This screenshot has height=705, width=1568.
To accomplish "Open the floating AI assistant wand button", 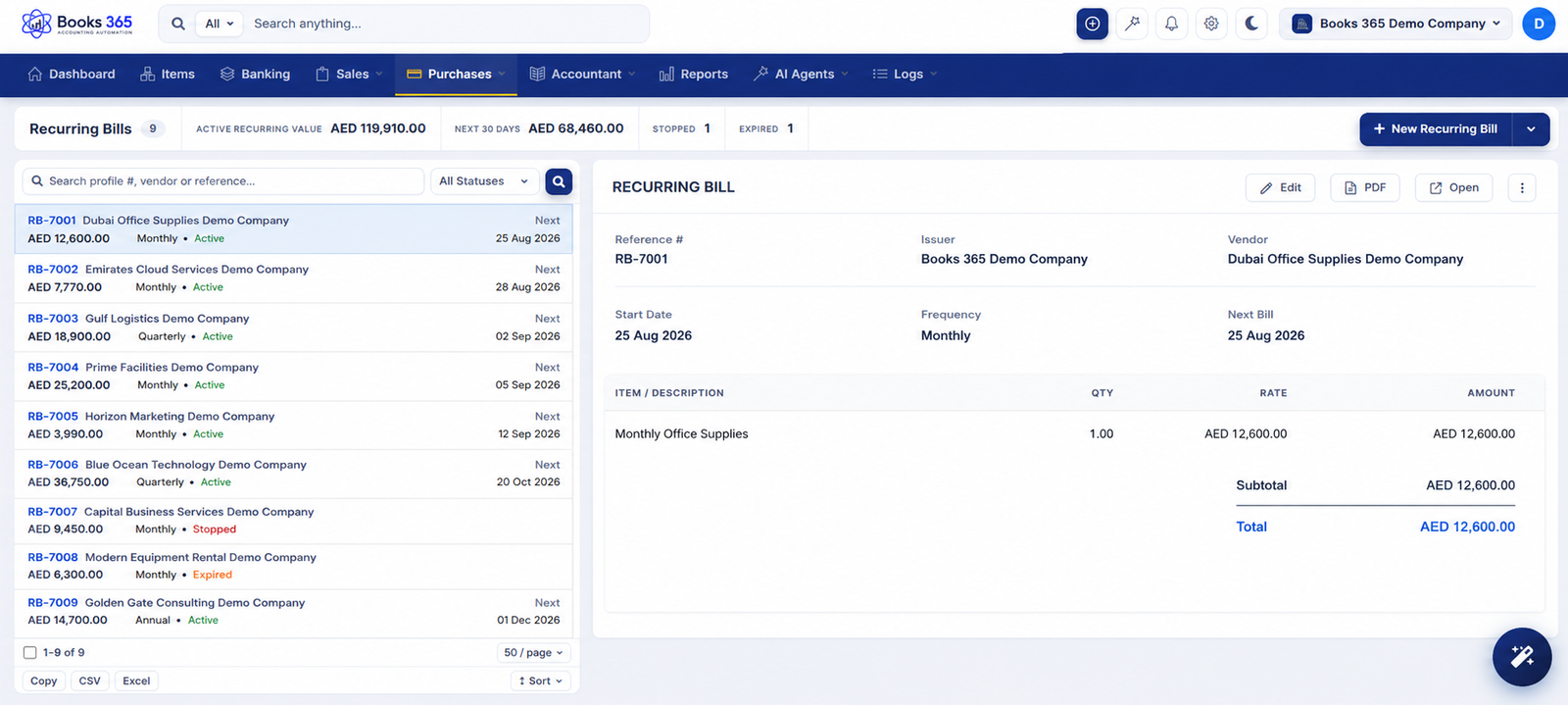I will [x=1522, y=657].
